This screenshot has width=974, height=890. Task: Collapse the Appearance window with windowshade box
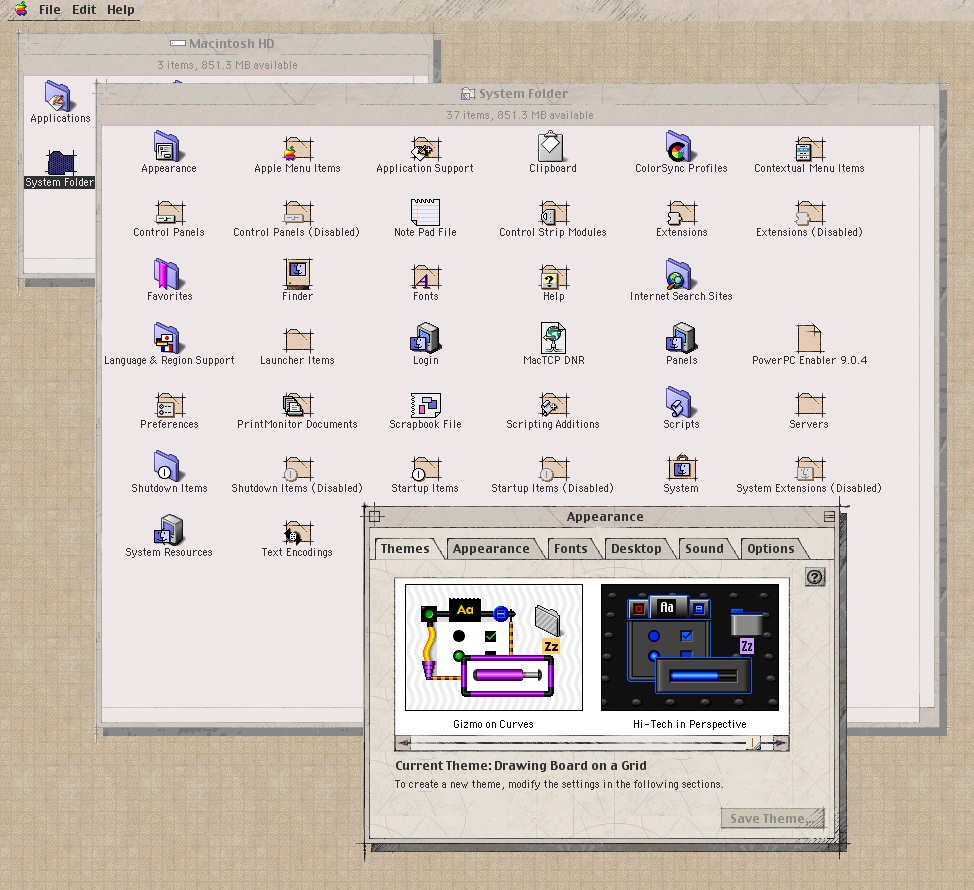829,517
